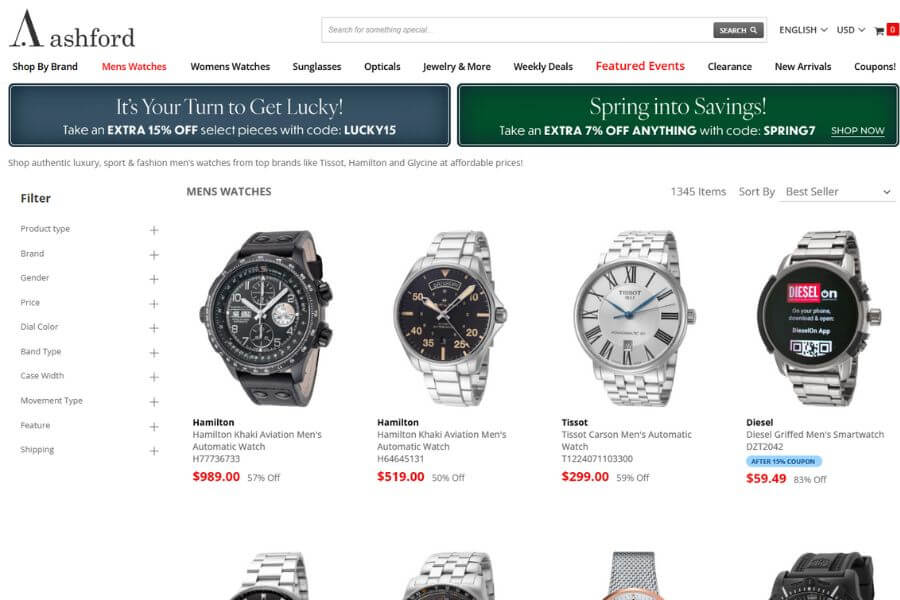Open the Womens Watches menu
Viewport: 900px width, 600px height.
(x=230, y=67)
